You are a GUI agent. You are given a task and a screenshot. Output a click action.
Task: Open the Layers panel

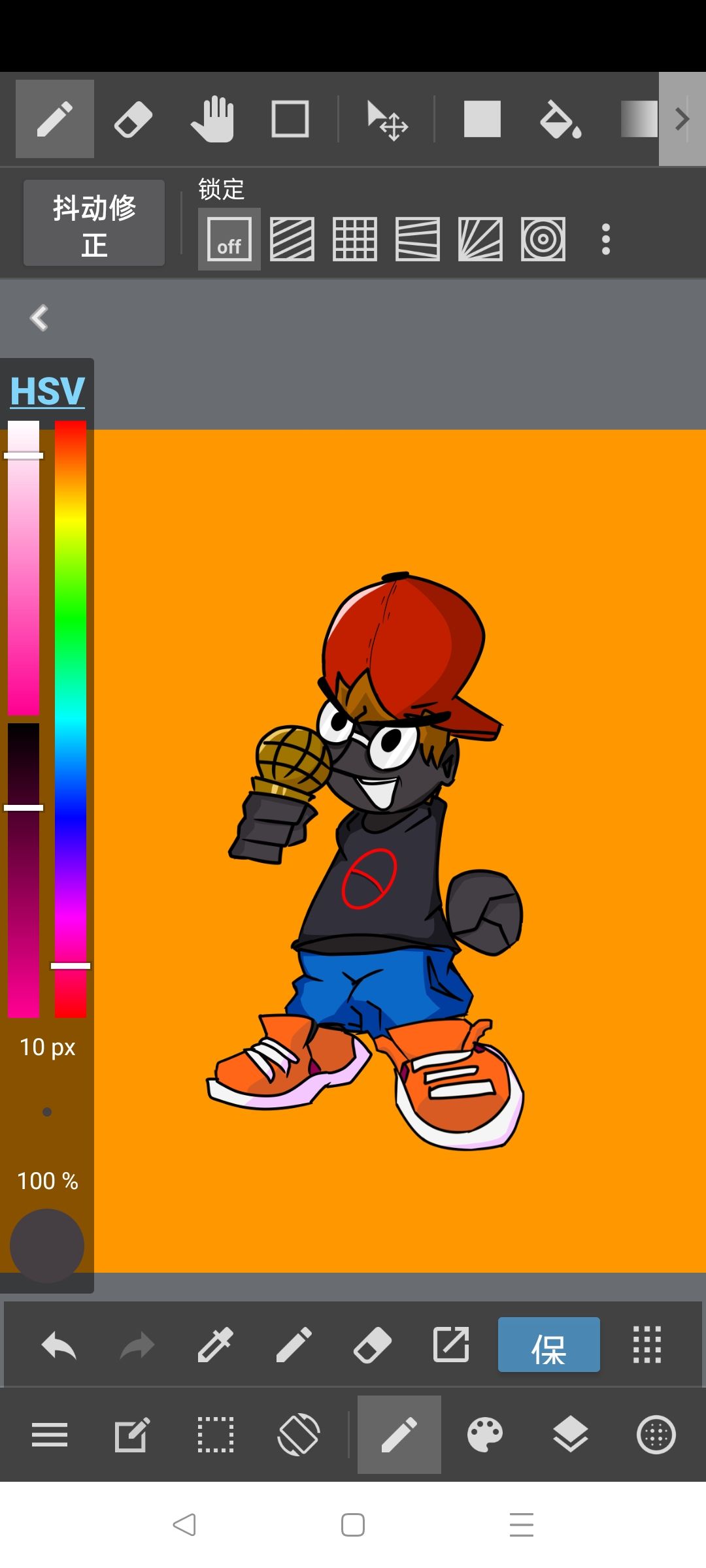tap(571, 1435)
